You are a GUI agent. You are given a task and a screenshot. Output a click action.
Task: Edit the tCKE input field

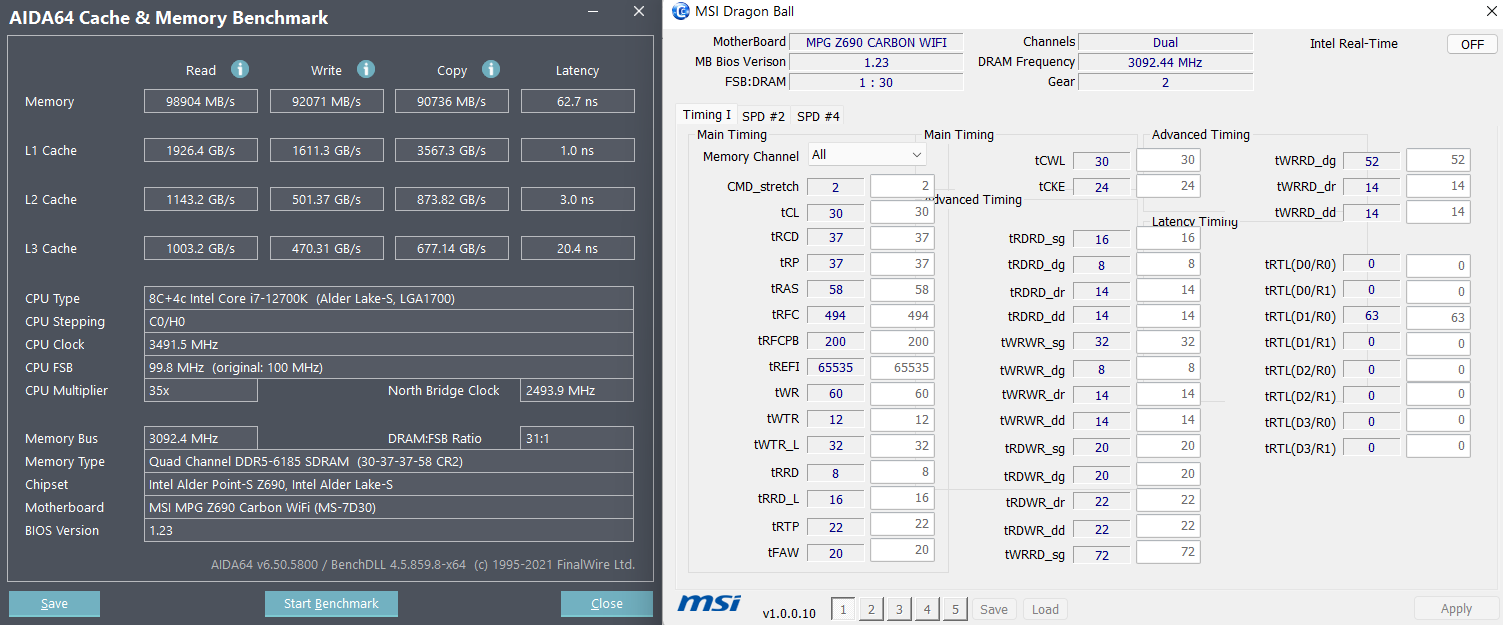point(1168,186)
